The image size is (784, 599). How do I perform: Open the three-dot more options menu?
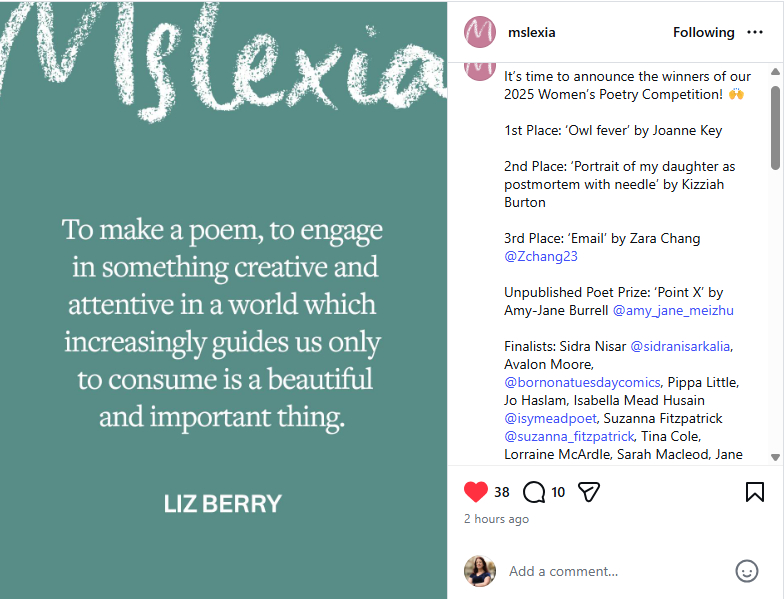[x=755, y=32]
